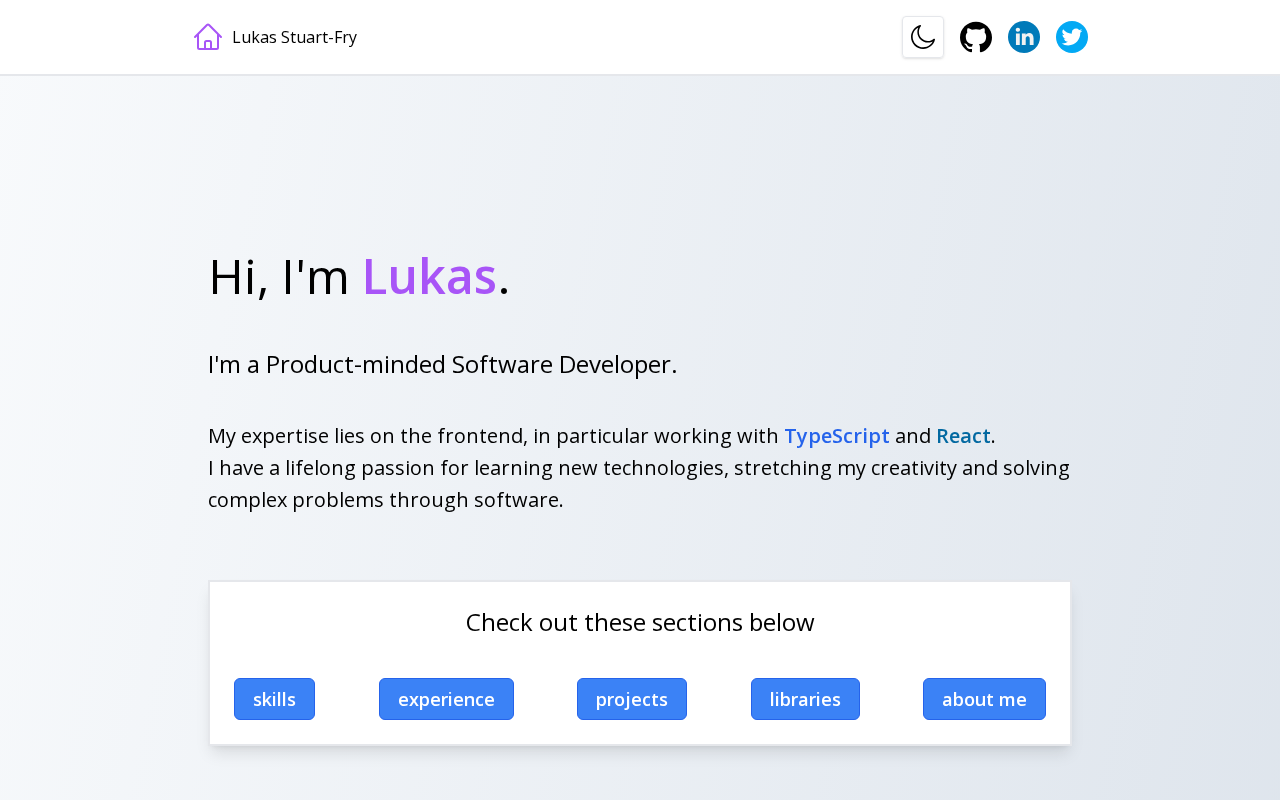Click the purple Lukas name in the heading
This screenshot has height=800, width=1280.
pyautogui.click(x=429, y=276)
